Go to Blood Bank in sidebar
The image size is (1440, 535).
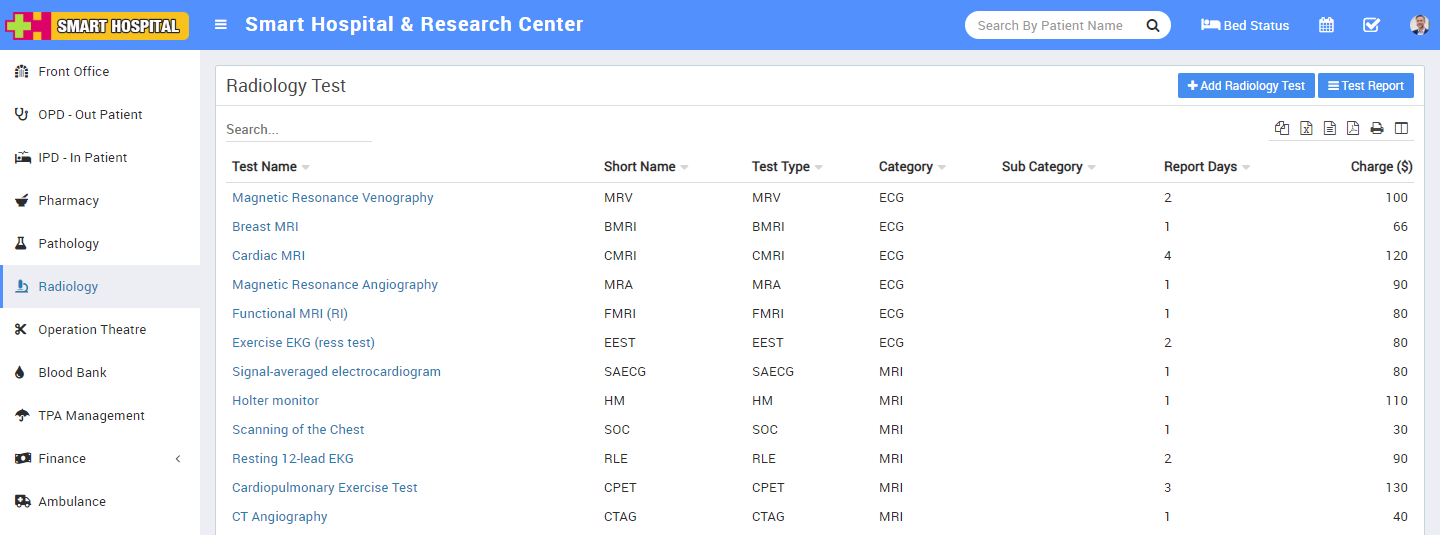click(72, 373)
